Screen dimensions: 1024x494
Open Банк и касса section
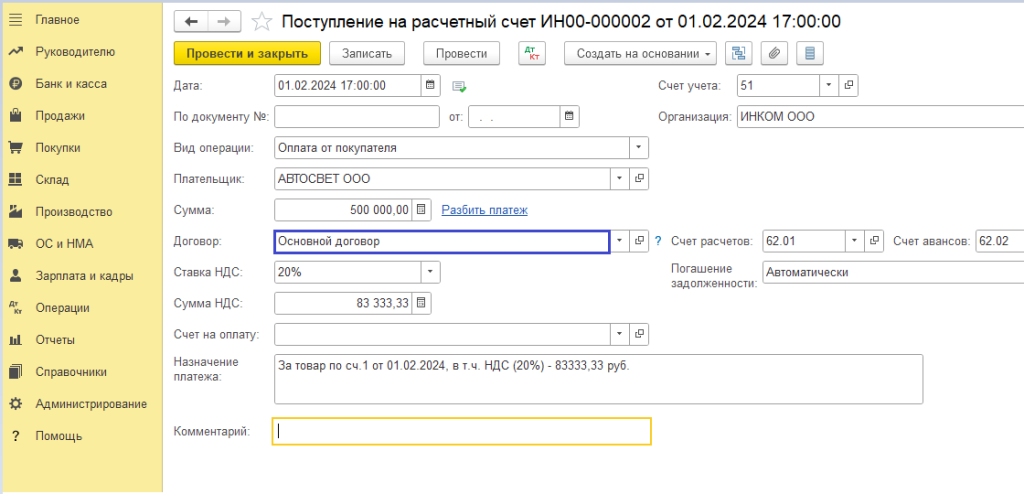tap(70, 84)
